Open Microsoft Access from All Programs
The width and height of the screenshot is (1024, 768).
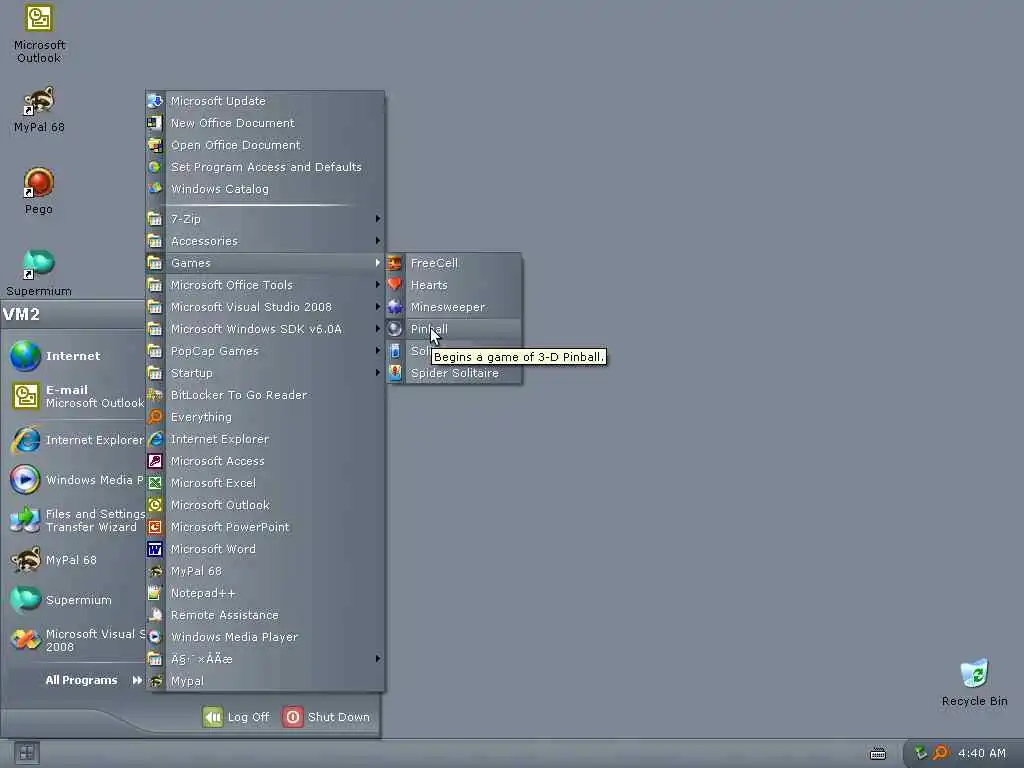pyautogui.click(x=265, y=461)
